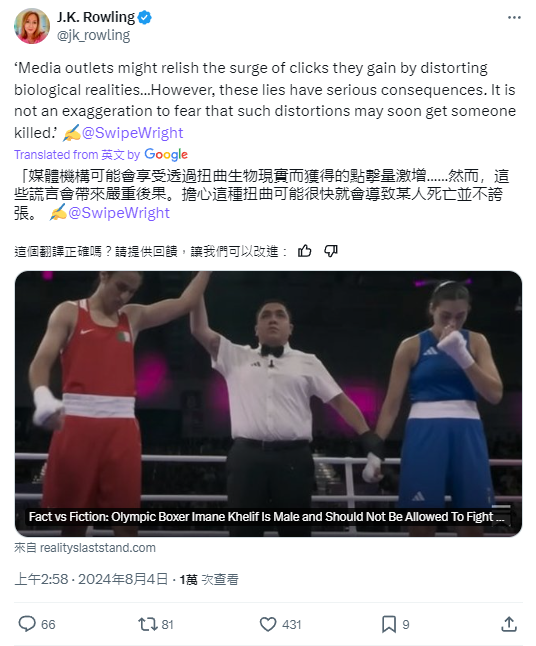This screenshot has height=646, width=536.
Task: Click the J.K. Rowling display name
Action: point(96,17)
